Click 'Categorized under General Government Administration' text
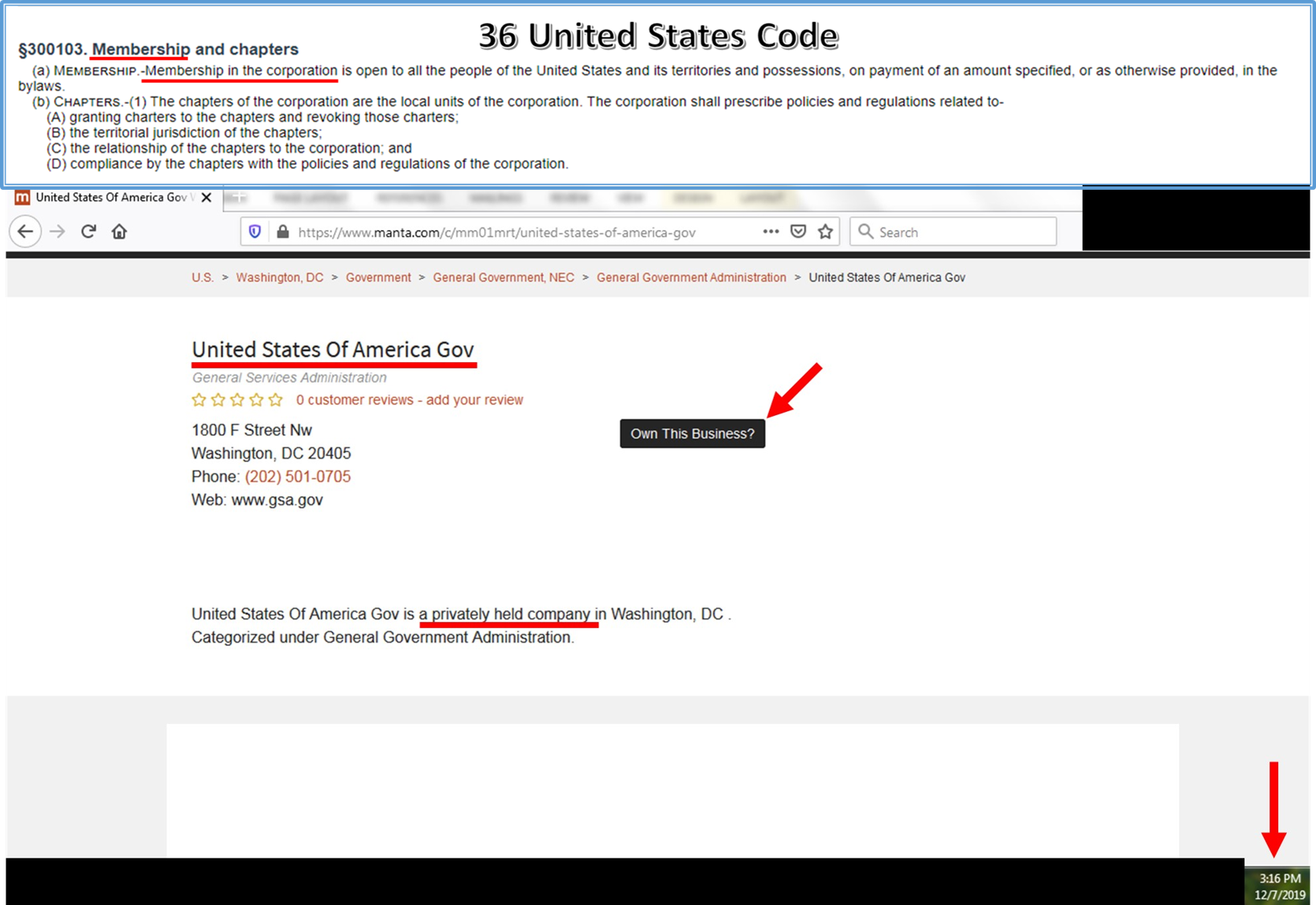The width and height of the screenshot is (1316, 905). coord(383,638)
